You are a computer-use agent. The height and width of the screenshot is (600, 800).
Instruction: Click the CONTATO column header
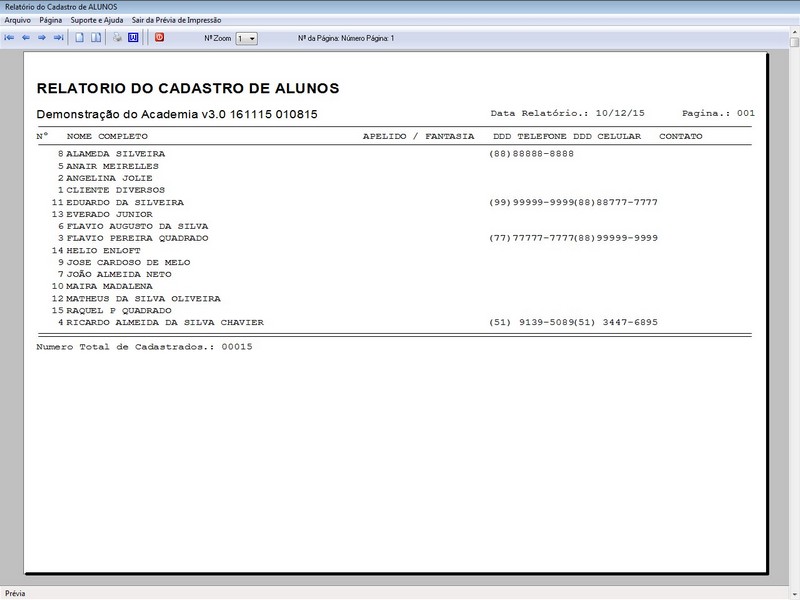(x=681, y=136)
